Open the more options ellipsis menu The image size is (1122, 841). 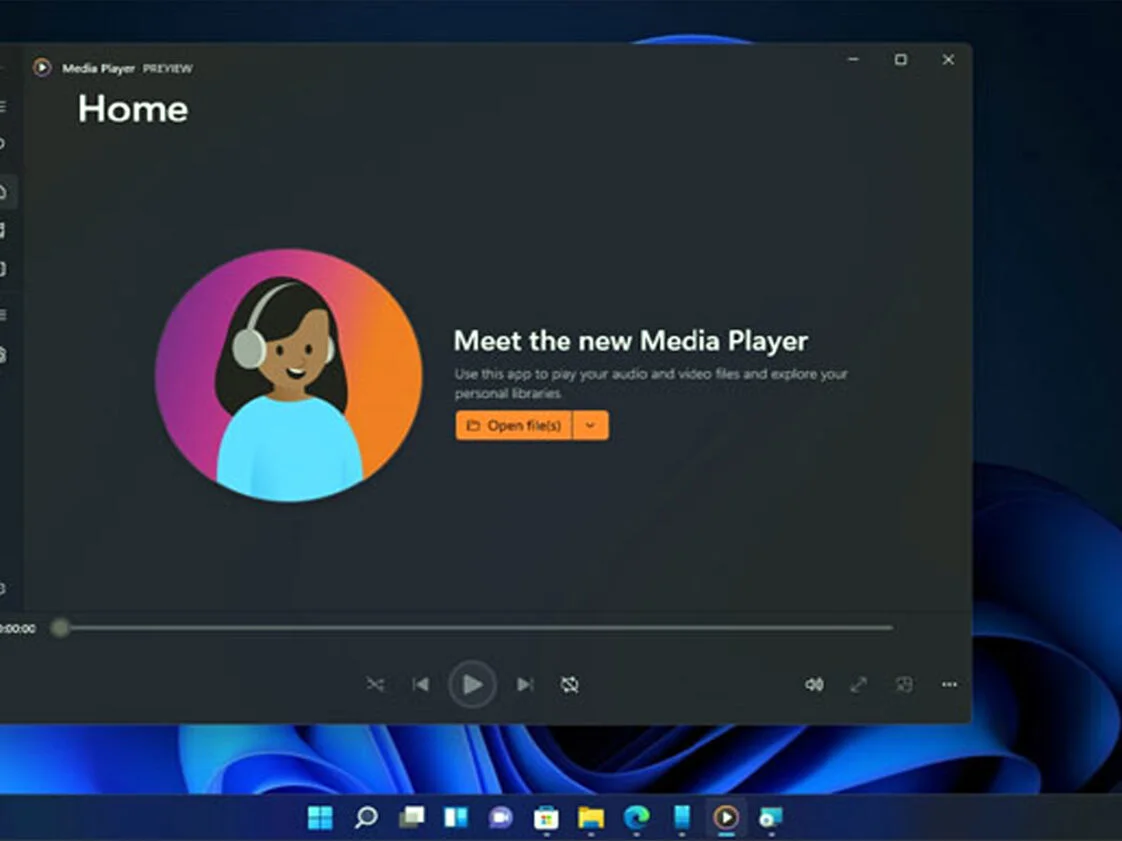pyautogui.click(x=950, y=684)
